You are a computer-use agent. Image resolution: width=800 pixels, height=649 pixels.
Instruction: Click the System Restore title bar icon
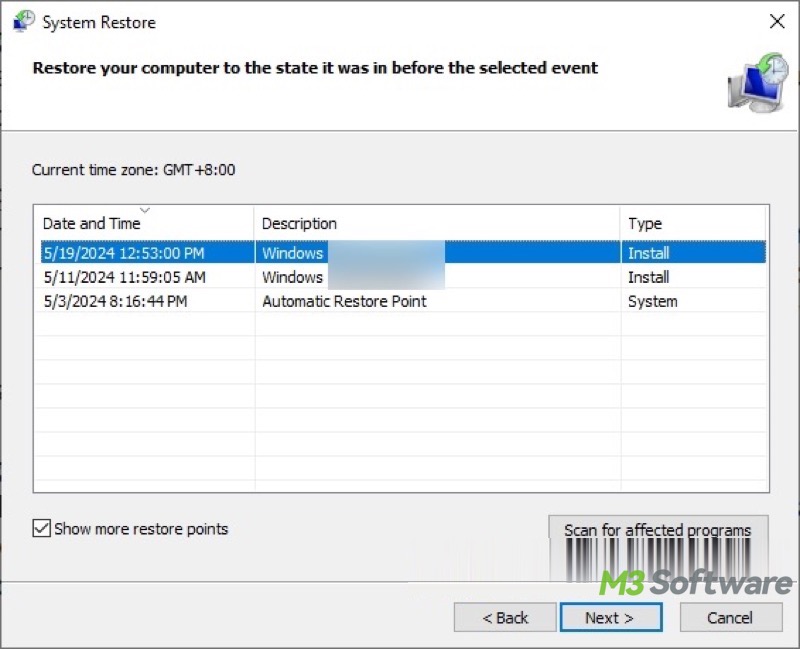tap(22, 21)
